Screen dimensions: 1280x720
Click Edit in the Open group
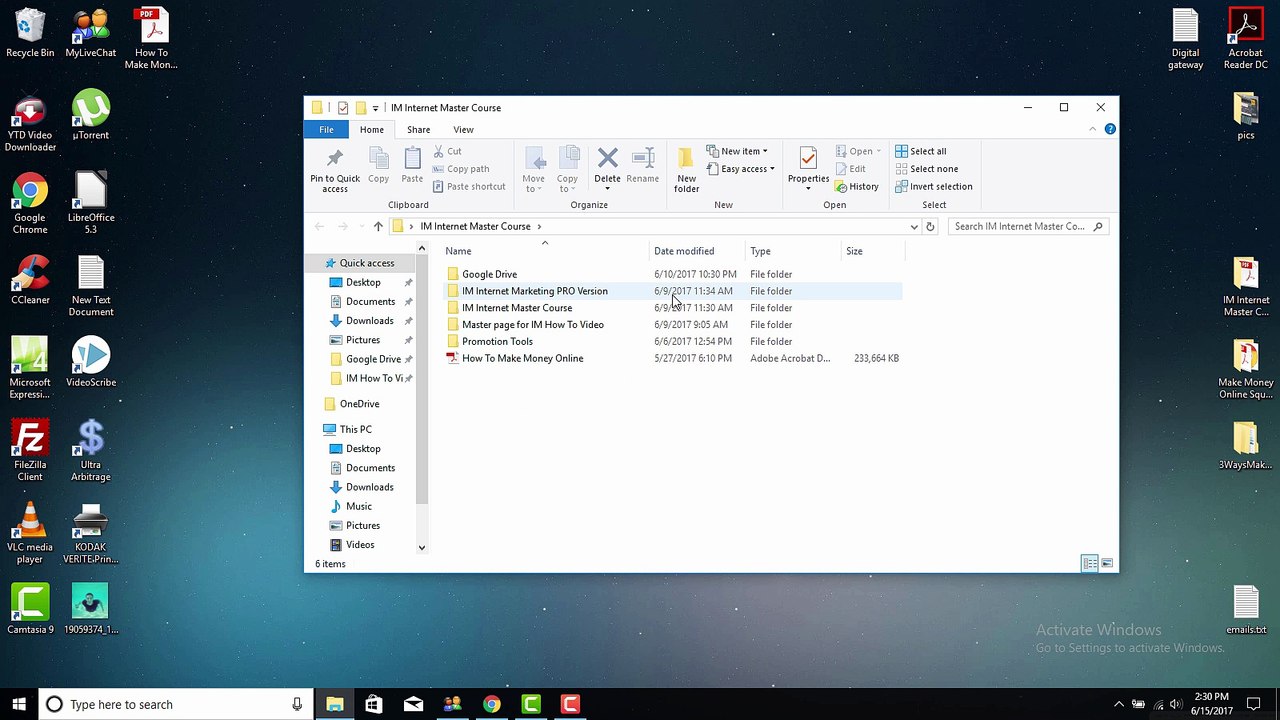(851, 169)
